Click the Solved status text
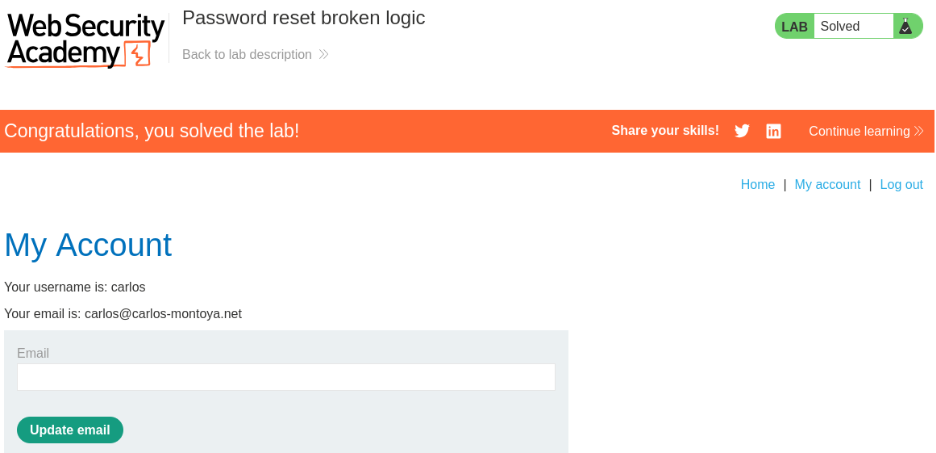This screenshot has width=936, height=453. 840,26
